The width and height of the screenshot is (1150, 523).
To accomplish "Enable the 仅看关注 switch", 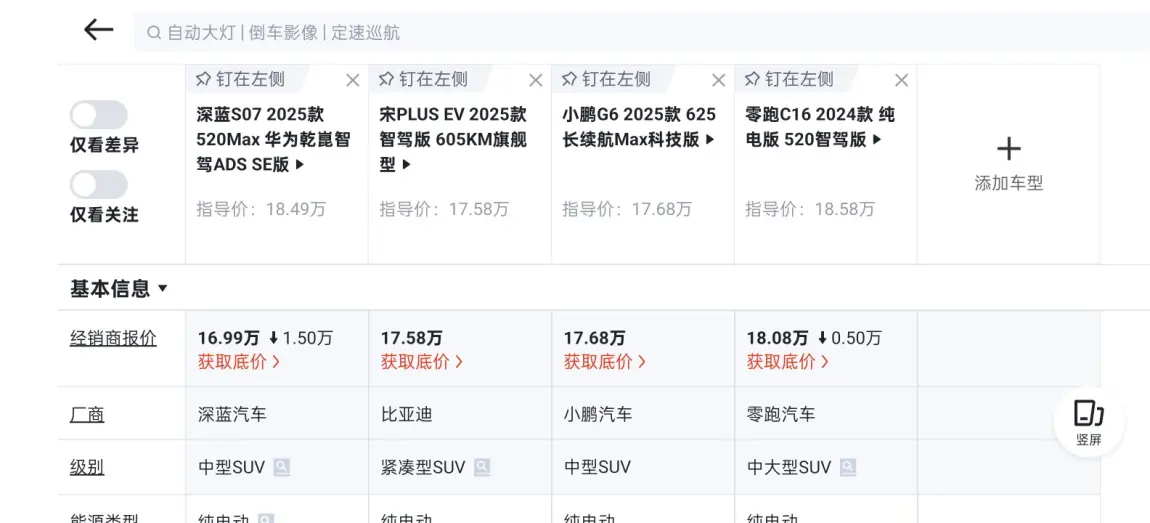I will 98,185.
